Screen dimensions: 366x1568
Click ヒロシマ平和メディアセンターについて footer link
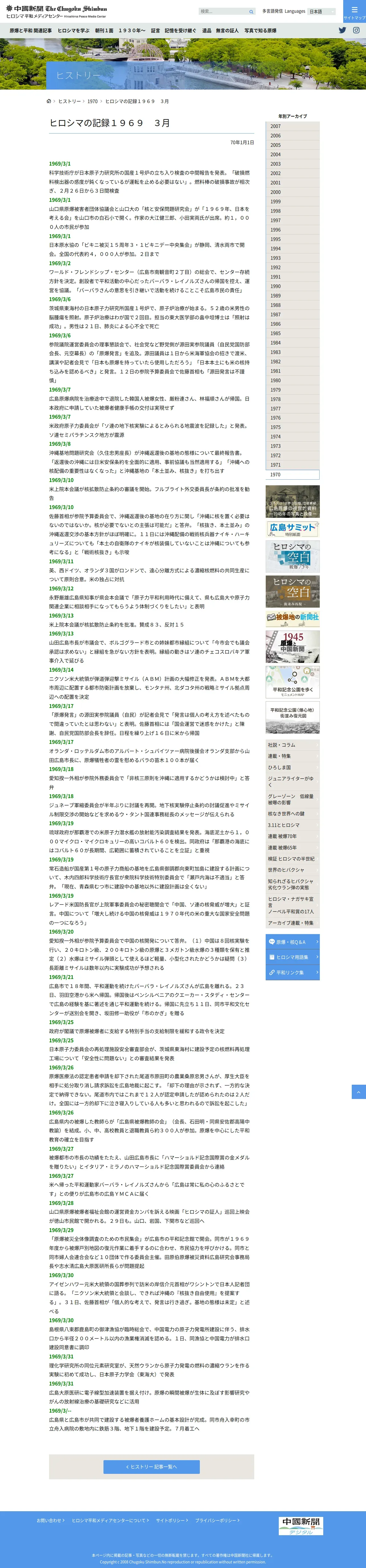point(110,1521)
